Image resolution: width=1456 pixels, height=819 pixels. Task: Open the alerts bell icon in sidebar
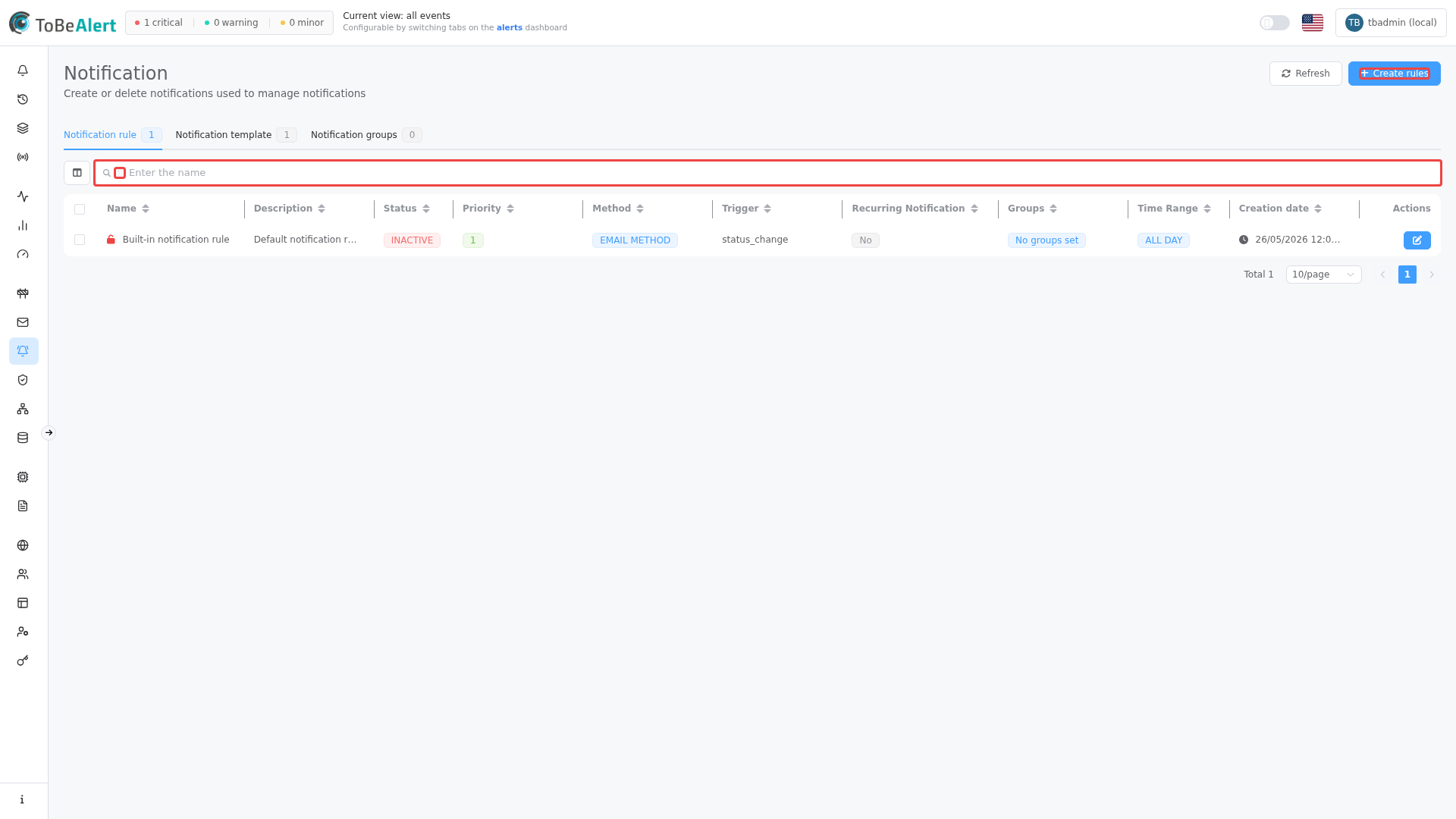pos(23,71)
